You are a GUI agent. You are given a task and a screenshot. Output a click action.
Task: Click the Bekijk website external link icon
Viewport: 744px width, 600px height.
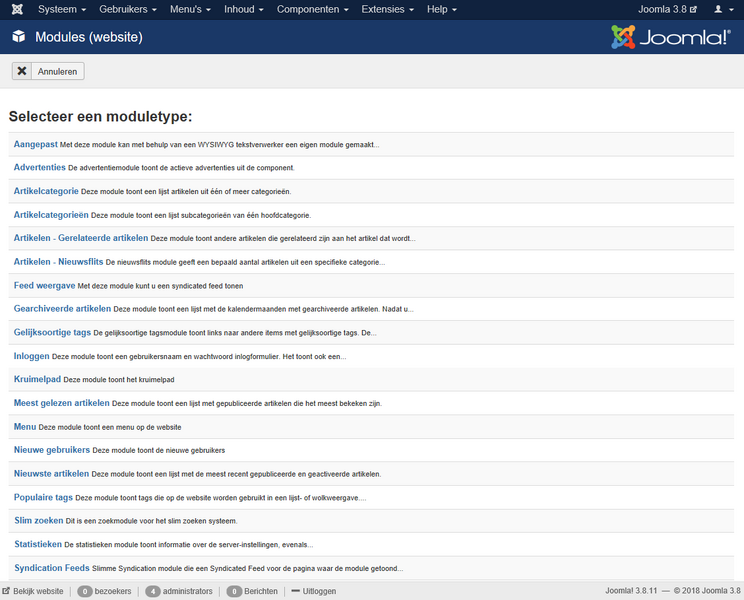point(6,591)
